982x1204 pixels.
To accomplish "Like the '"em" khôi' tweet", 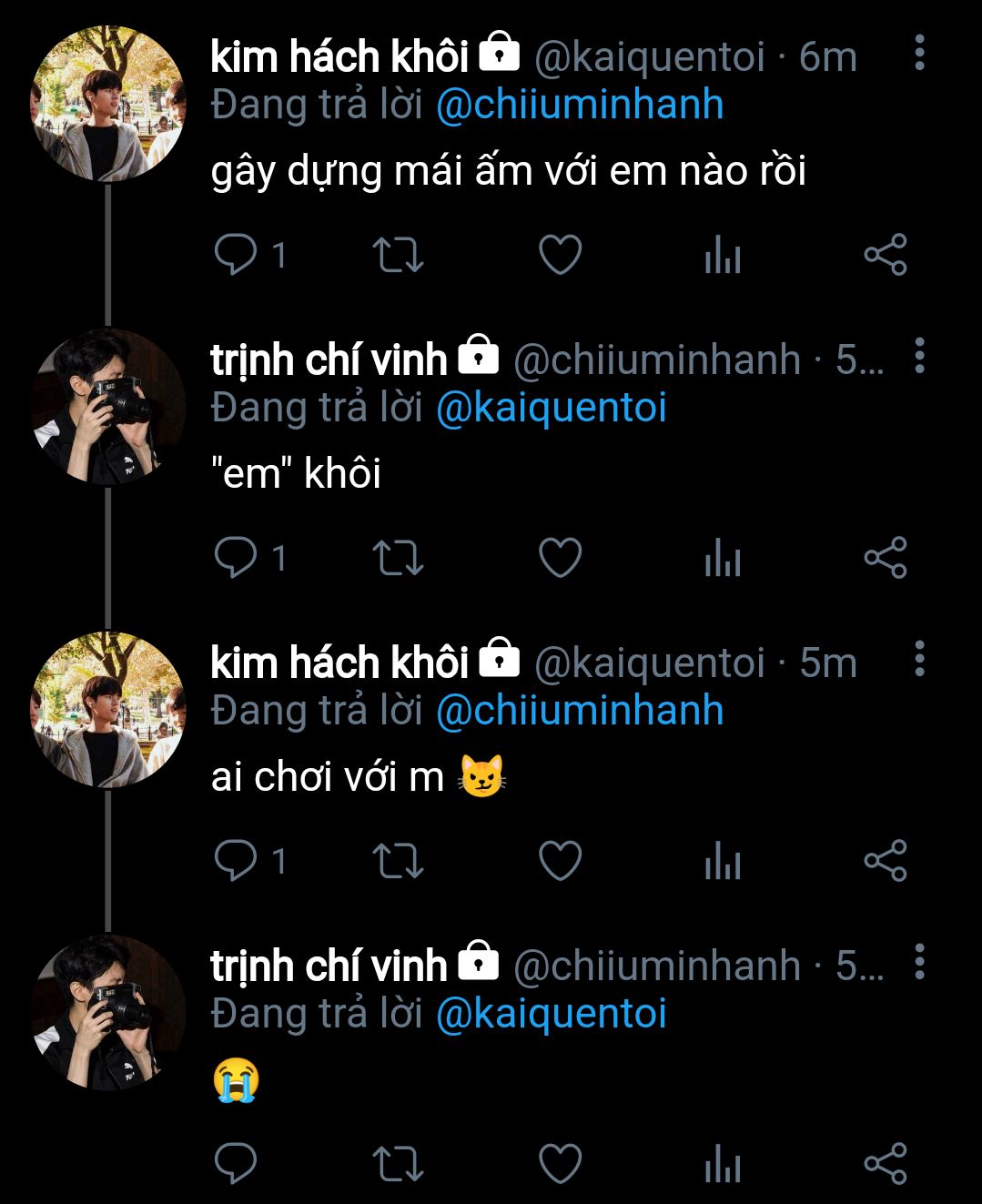I will [x=560, y=558].
